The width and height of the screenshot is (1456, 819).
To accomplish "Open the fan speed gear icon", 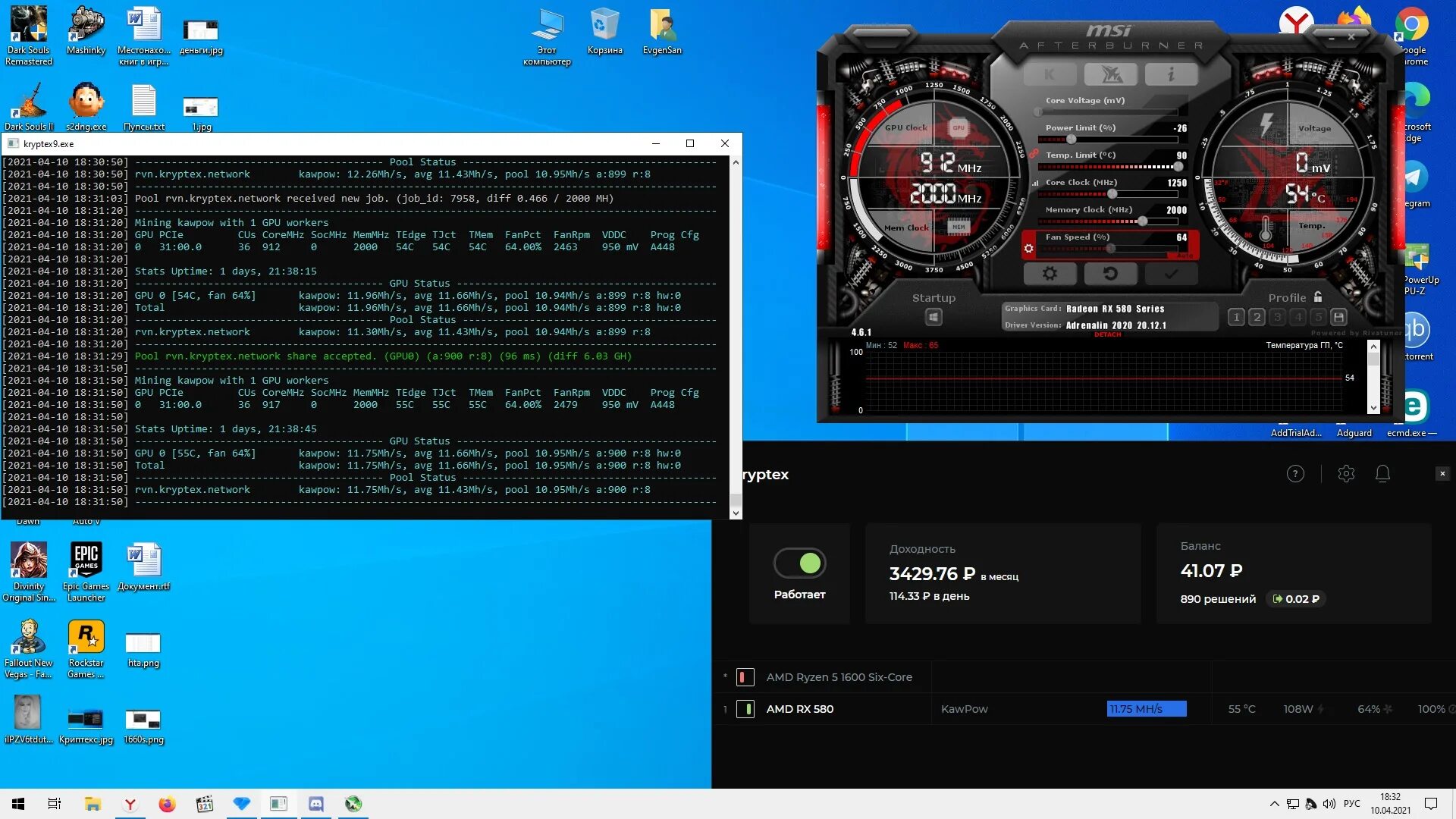I will tap(1029, 248).
